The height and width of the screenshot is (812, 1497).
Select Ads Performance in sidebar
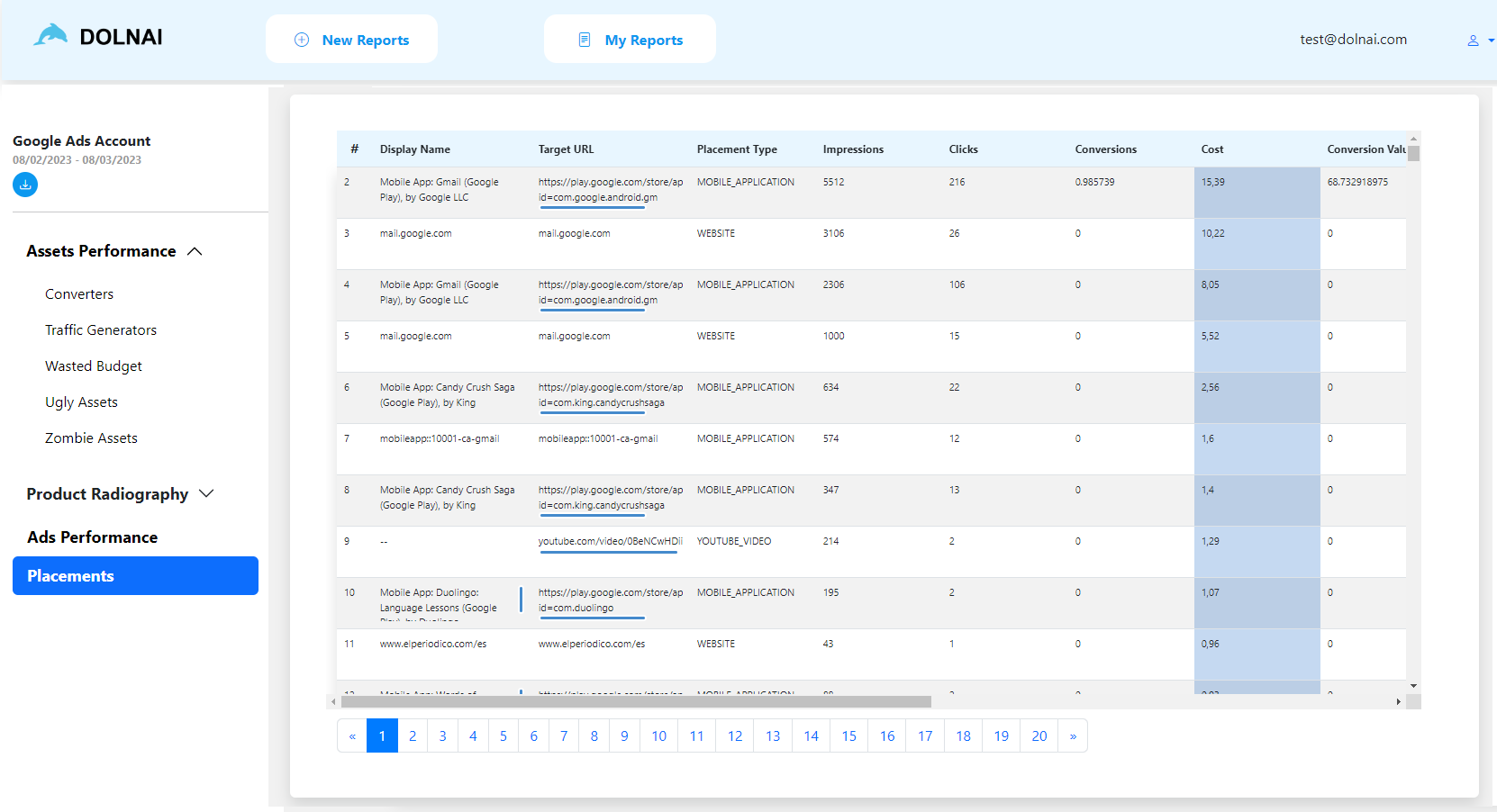(x=92, y=537)
